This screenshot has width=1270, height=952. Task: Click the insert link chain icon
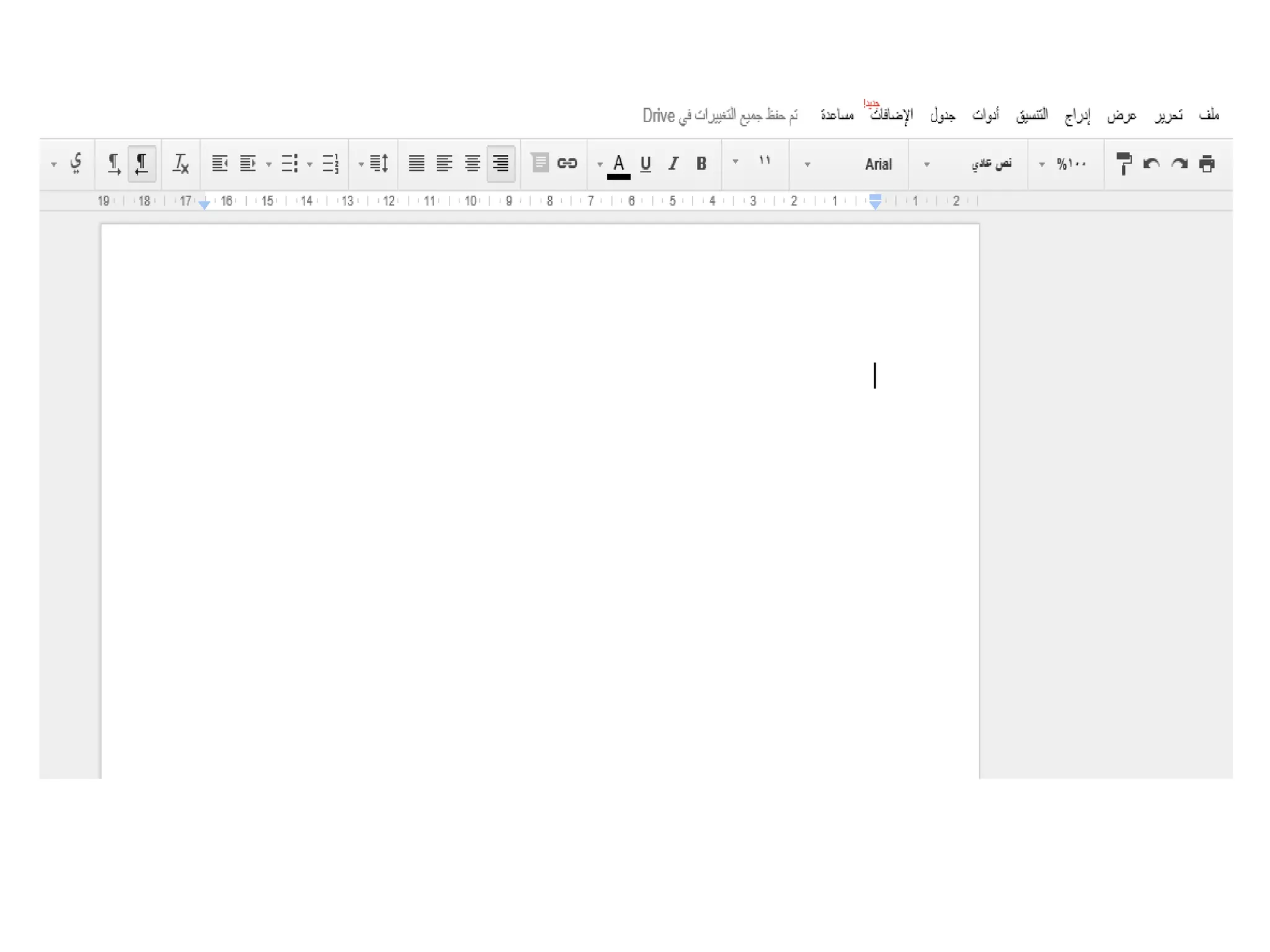click(x=567, y=163)
